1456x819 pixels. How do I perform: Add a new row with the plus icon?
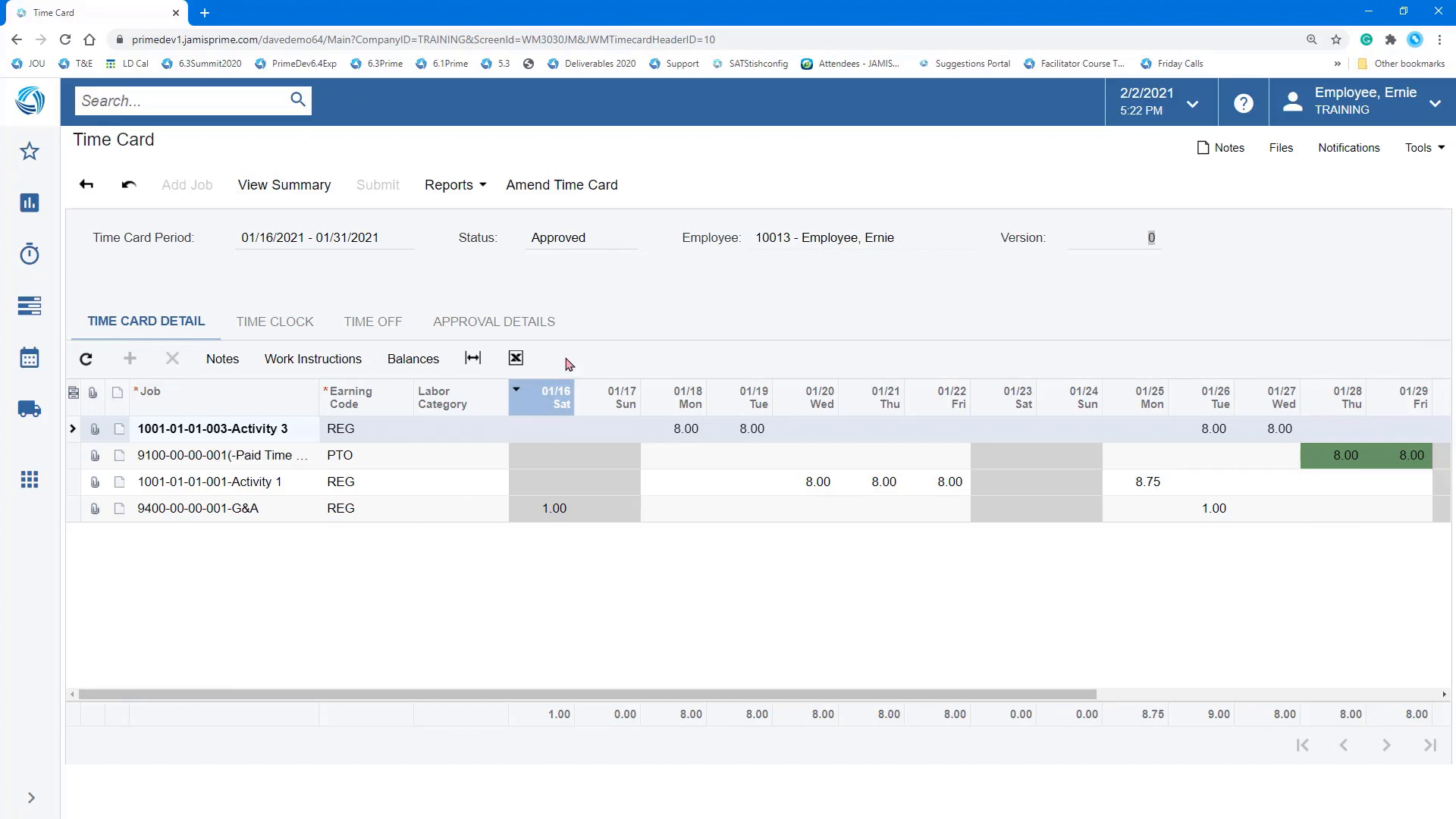129,358
